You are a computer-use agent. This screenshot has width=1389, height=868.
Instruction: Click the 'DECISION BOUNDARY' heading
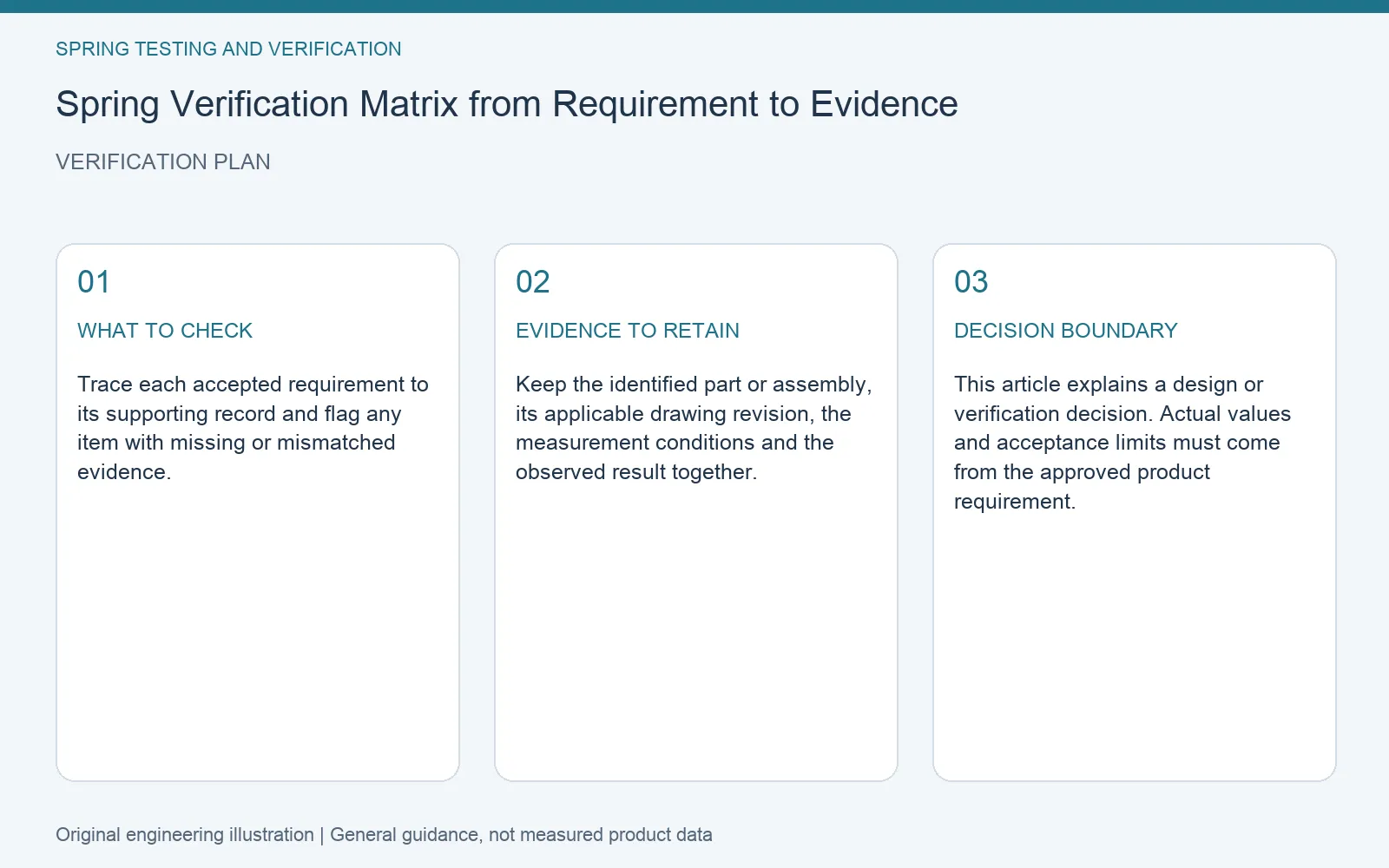pos(1066,331)
